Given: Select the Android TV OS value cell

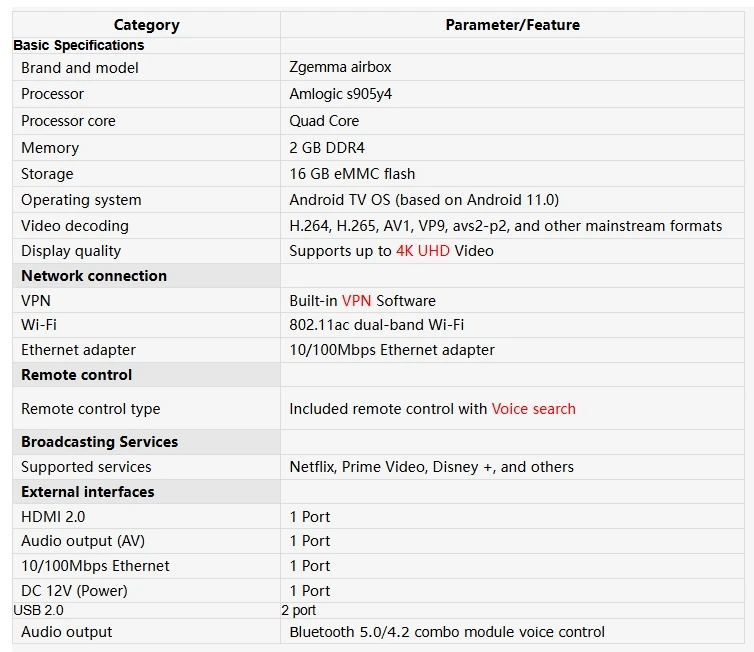Looking at the screenshot, I should 424,200.
